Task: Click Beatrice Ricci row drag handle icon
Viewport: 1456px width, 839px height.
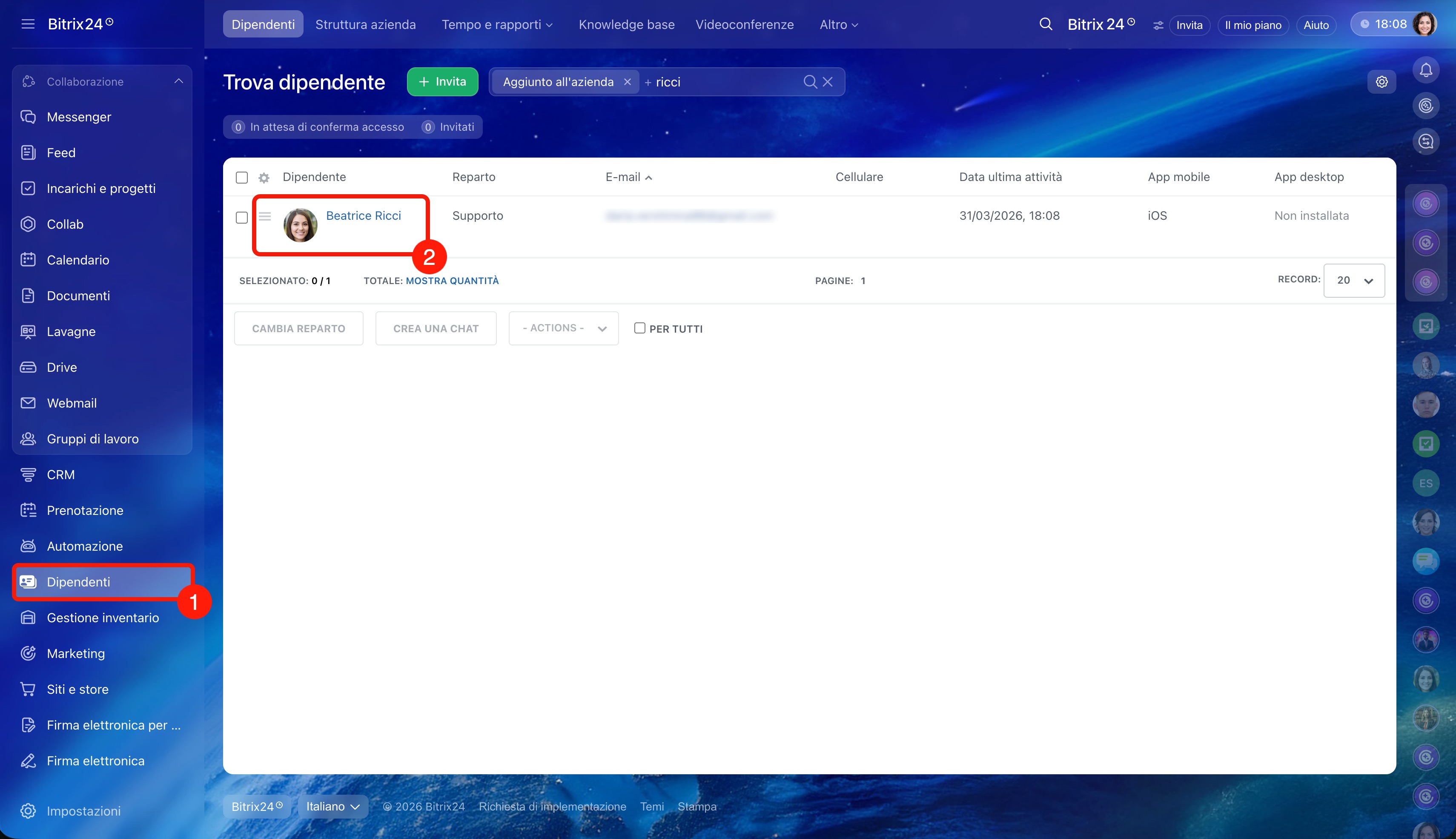Action: click(x=264, y=216)
